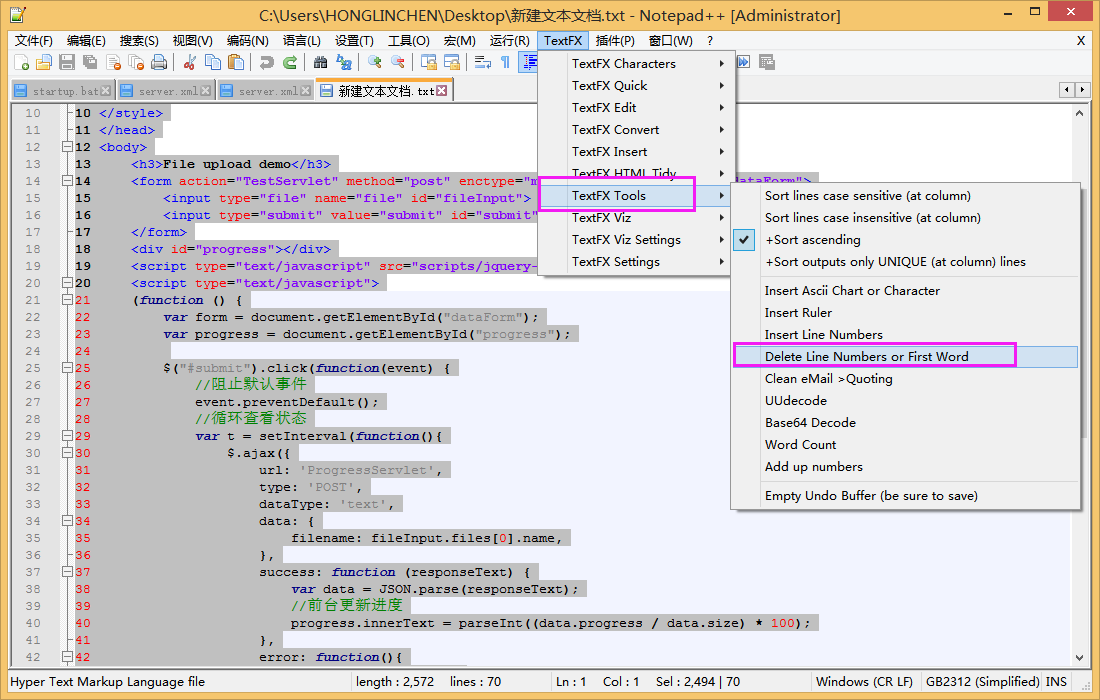The image size is (1100, 700).
Task: Open the 文件(F) menu
Action: [x=34, y=41]
